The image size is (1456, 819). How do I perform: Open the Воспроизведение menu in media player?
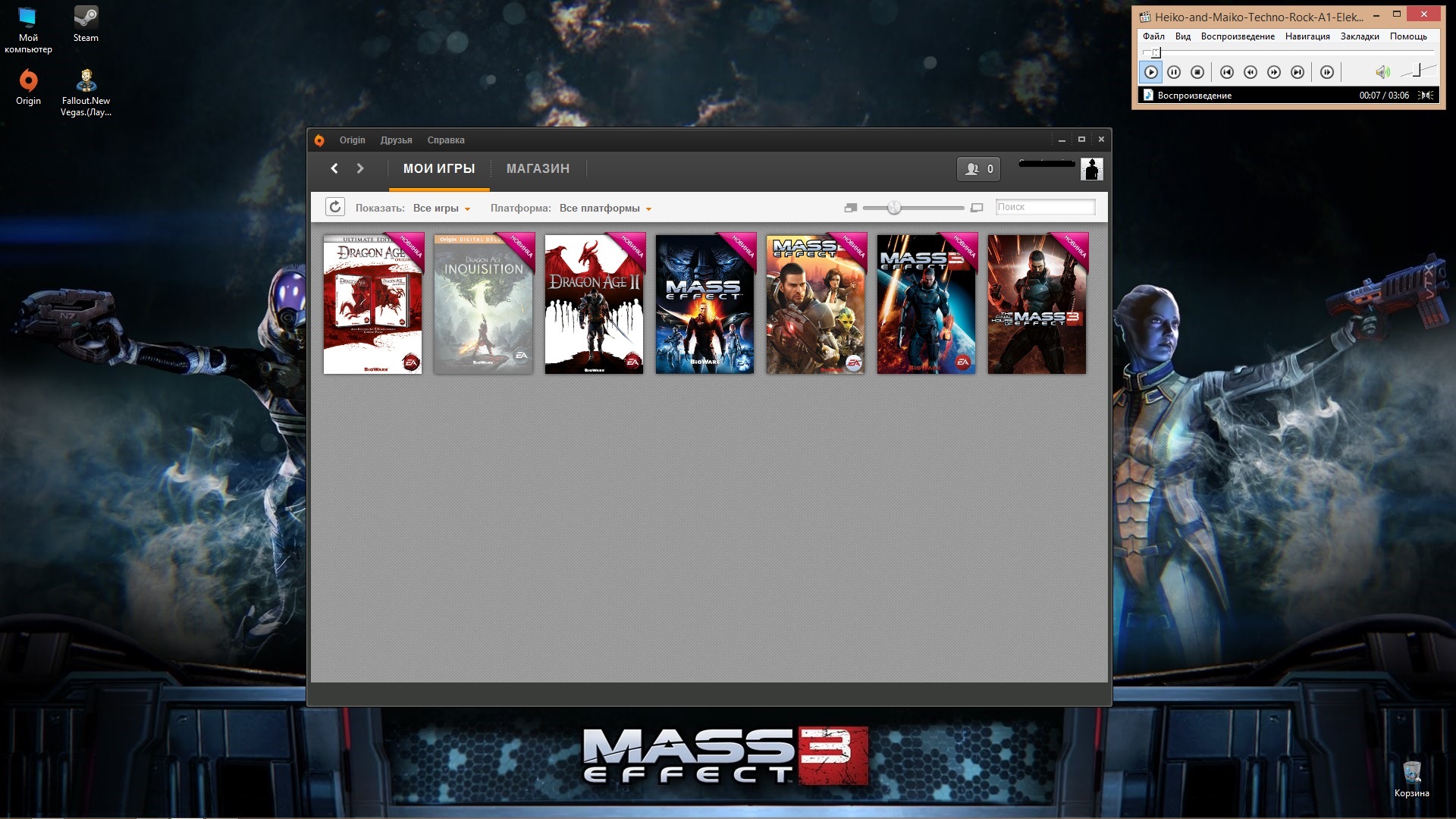click(1238, 36)
